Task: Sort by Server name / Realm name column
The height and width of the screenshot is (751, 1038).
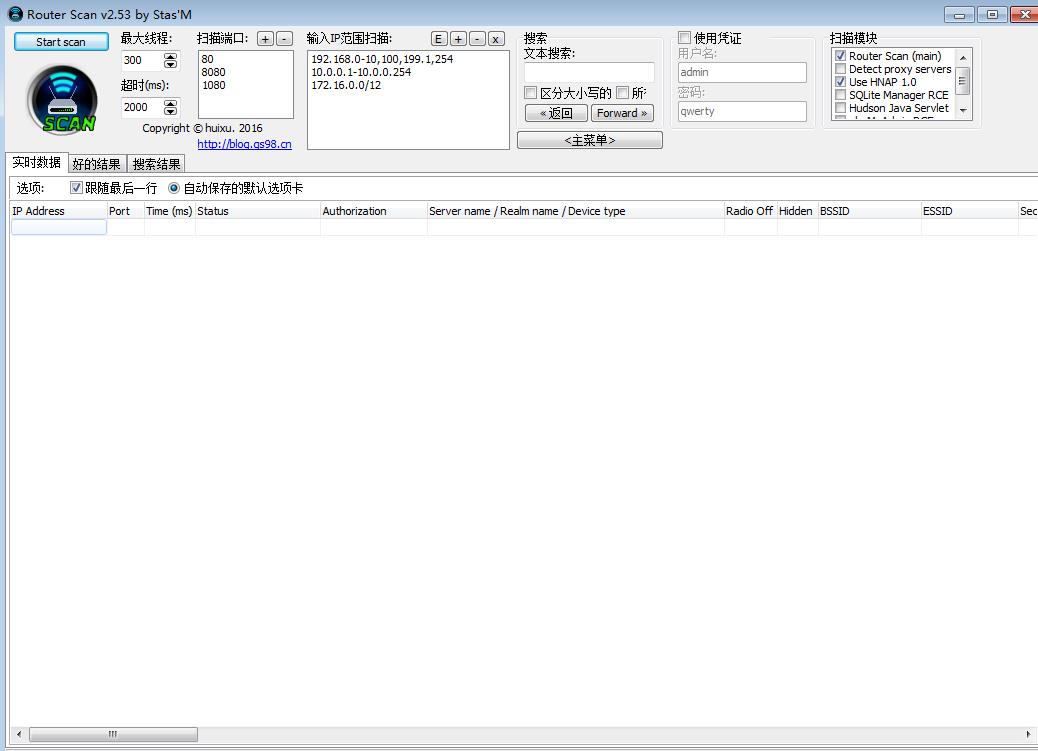Action: tap(575, 211)
